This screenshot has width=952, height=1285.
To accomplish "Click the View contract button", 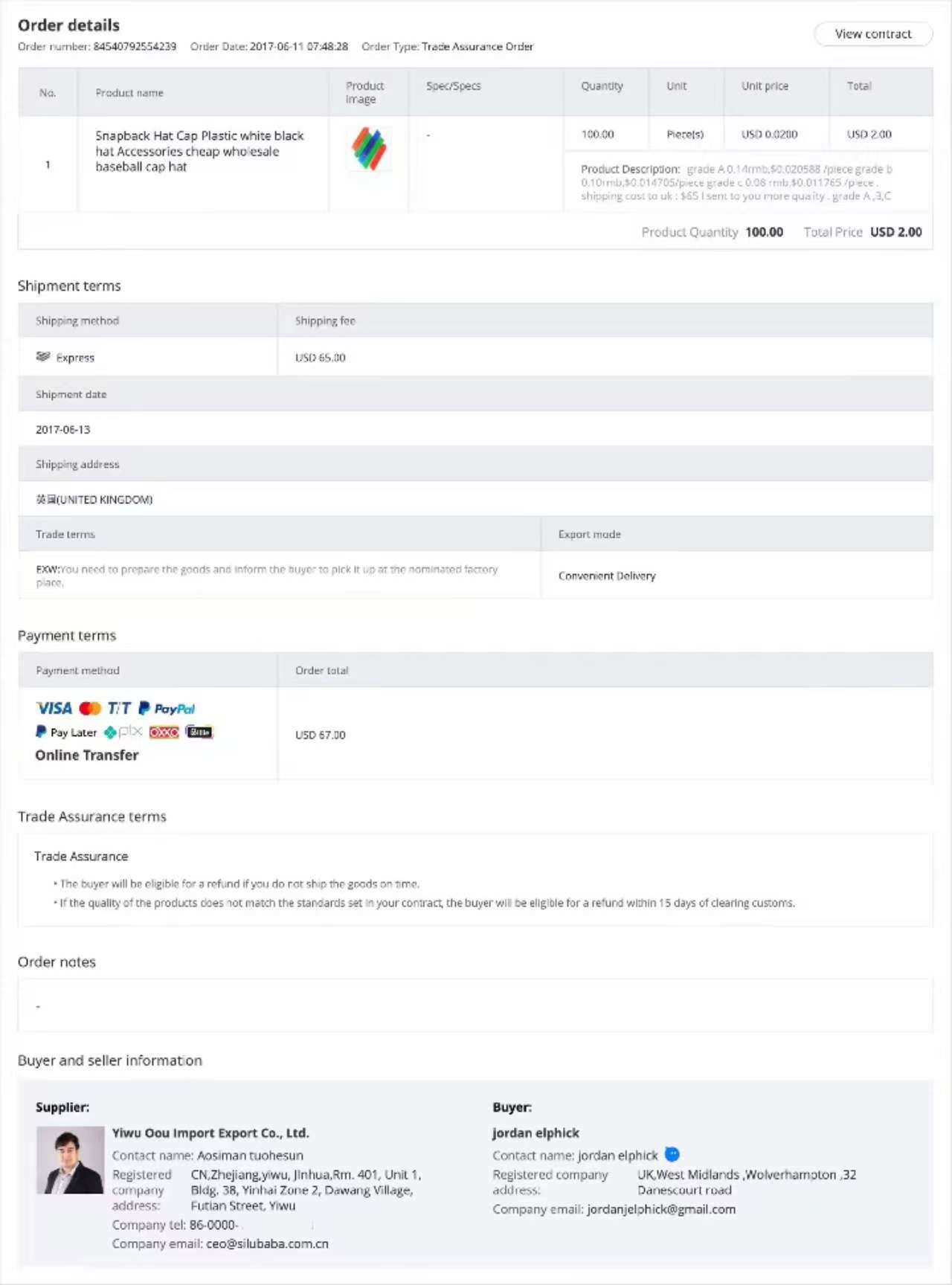I will pyautogui.click(x=872, y=34).
